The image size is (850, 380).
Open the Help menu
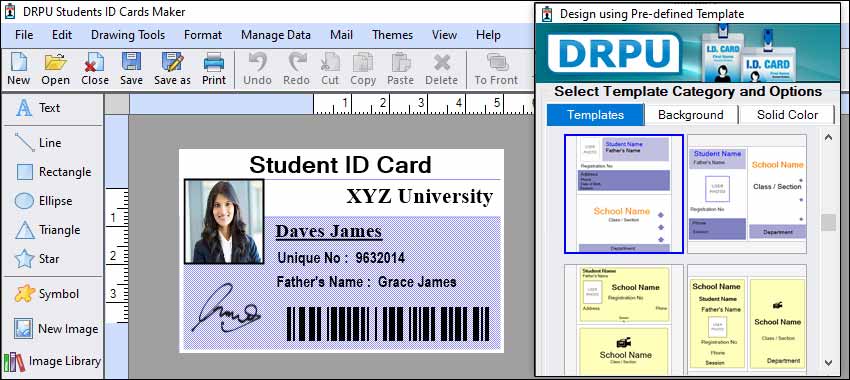pos(488,35)
